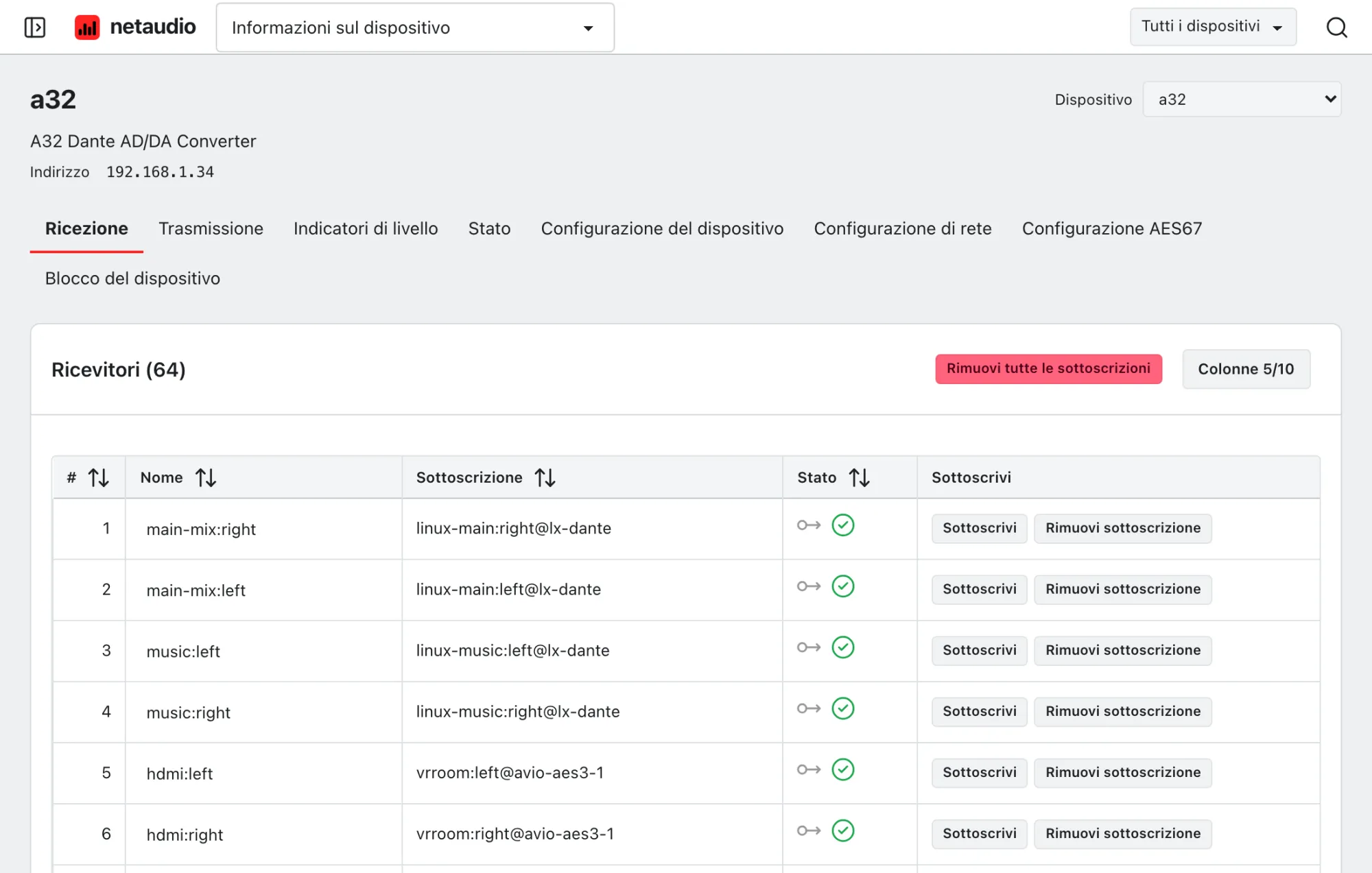Screen dimensions: 1372x873
Task: Open the Stato tab
Action: click(x=489, y=228)
